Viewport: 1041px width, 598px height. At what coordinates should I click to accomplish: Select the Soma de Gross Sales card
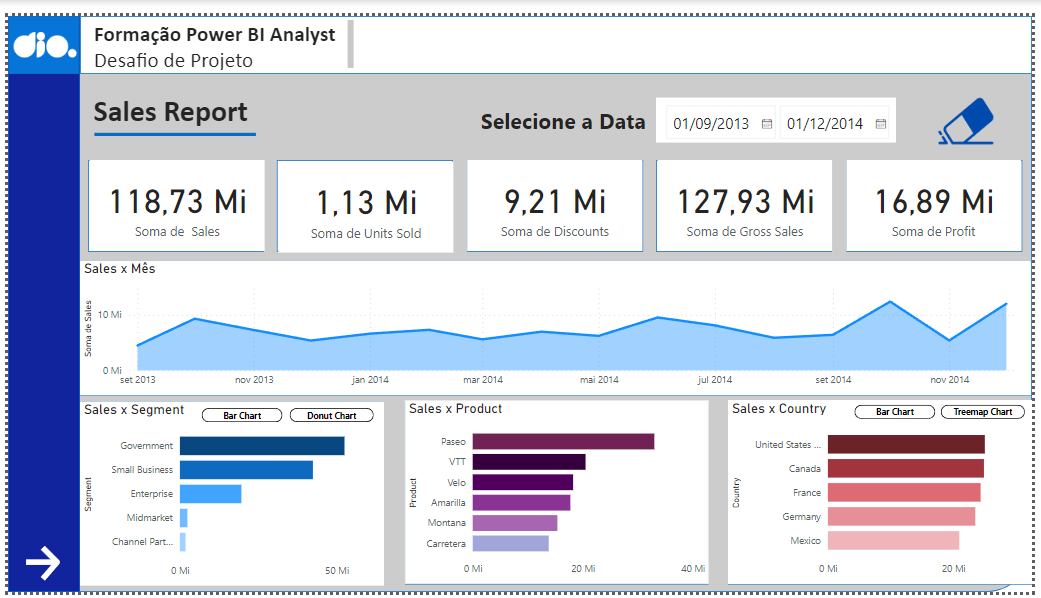pyautogui.click(x=744, y=206)
